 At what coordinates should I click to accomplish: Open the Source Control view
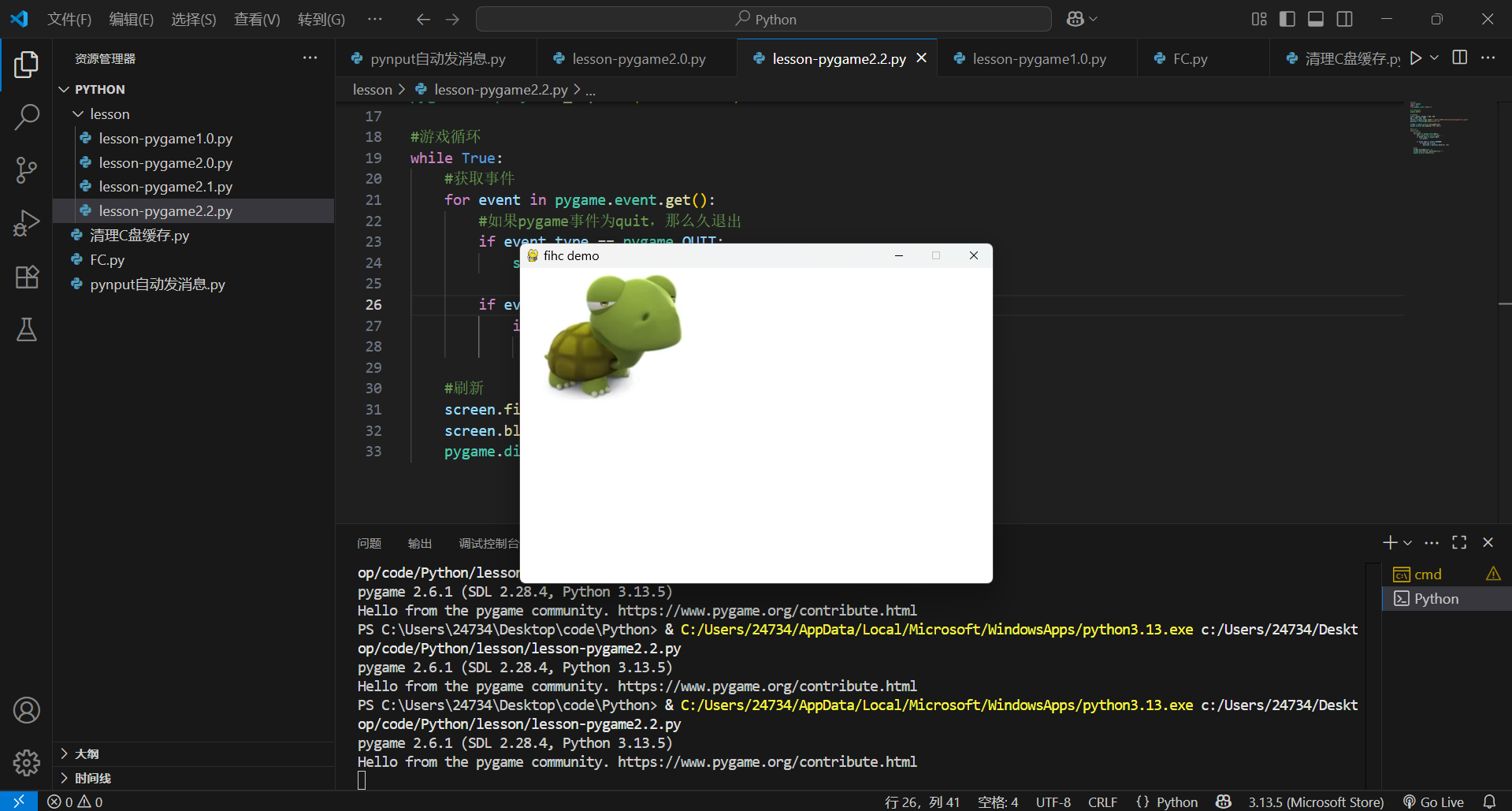26,170
